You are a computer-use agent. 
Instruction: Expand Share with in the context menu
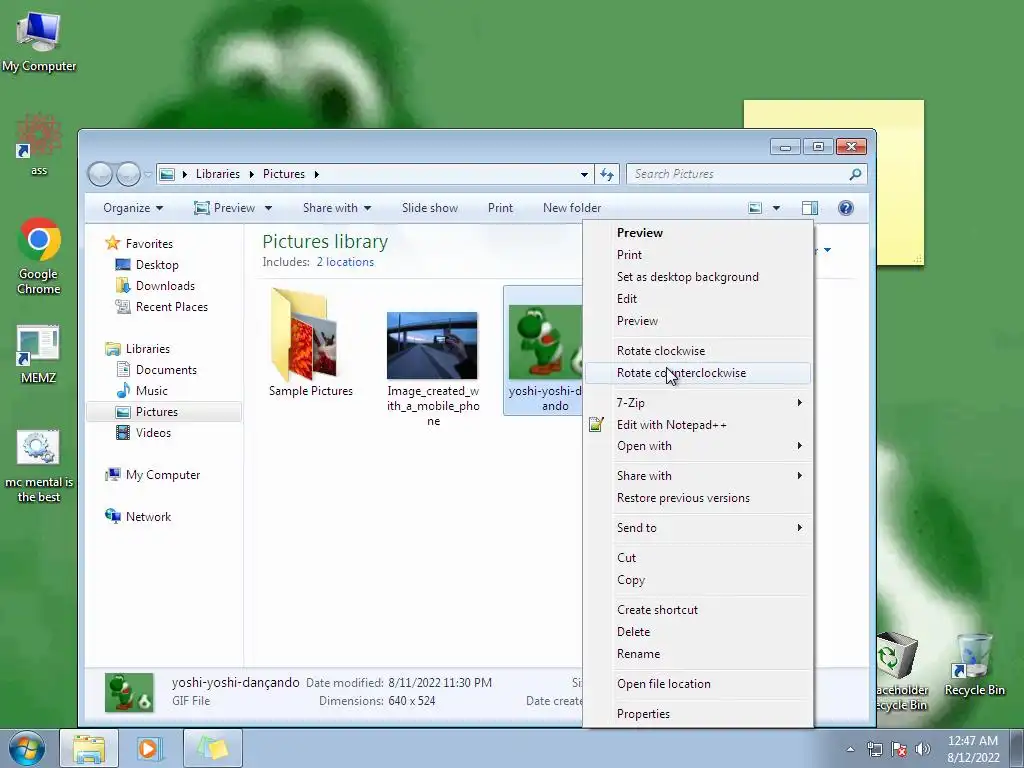pyautogui.click(x=697, y=476)
